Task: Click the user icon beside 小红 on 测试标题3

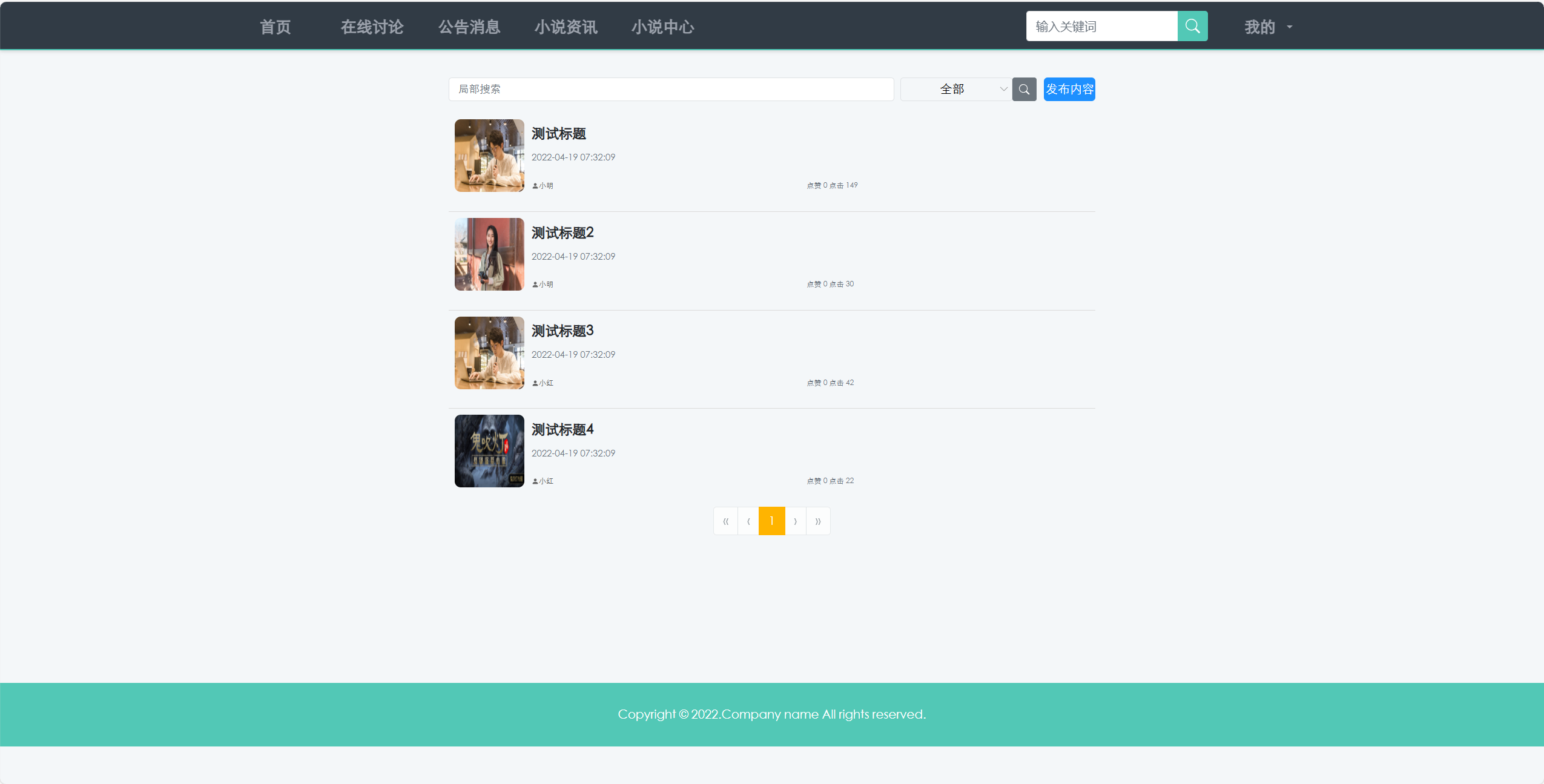Action: tap(535, 382)
